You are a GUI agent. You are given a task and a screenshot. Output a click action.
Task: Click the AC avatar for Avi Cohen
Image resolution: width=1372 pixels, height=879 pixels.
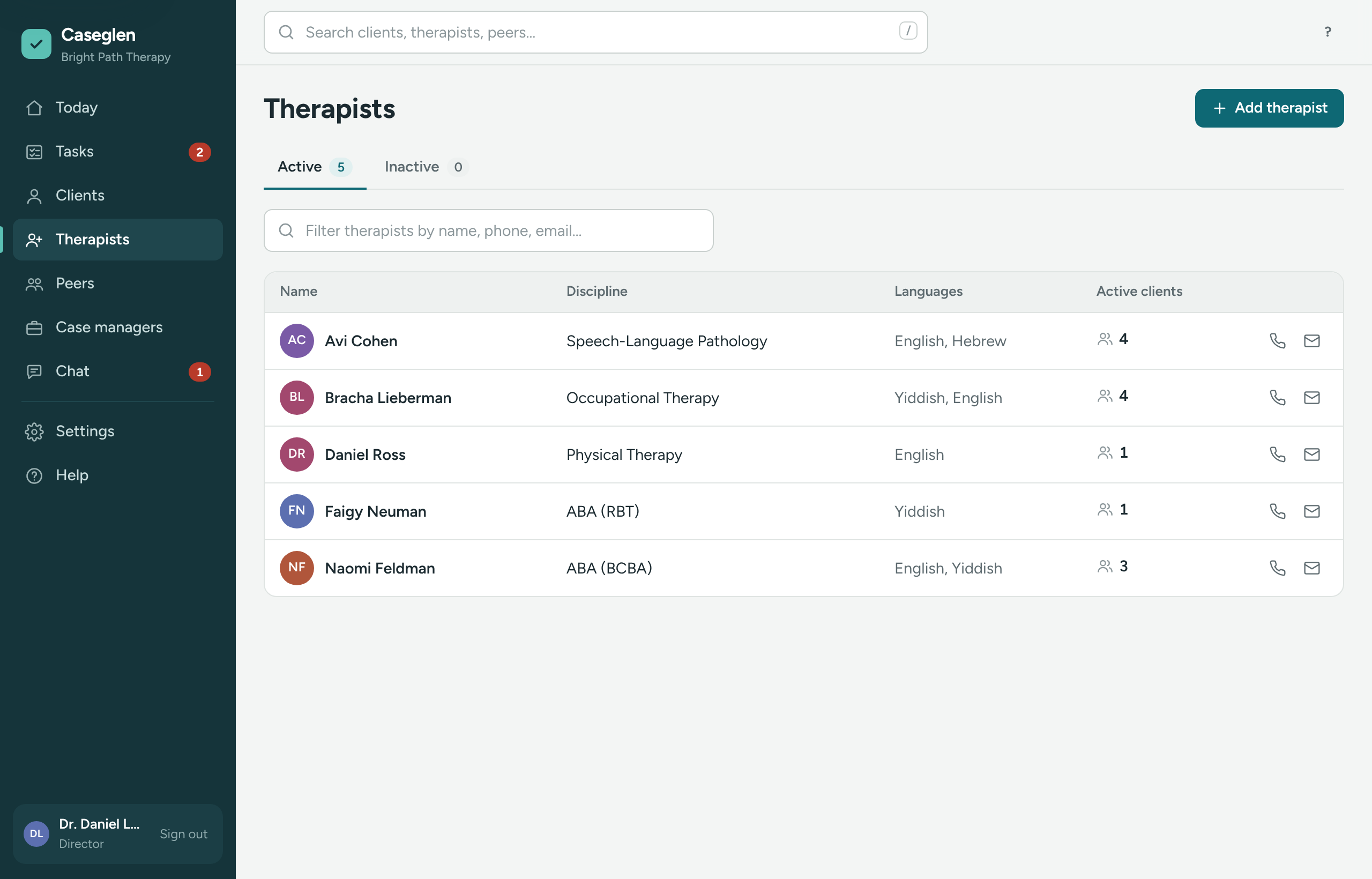pyautogui.click(x=297, y=341)
